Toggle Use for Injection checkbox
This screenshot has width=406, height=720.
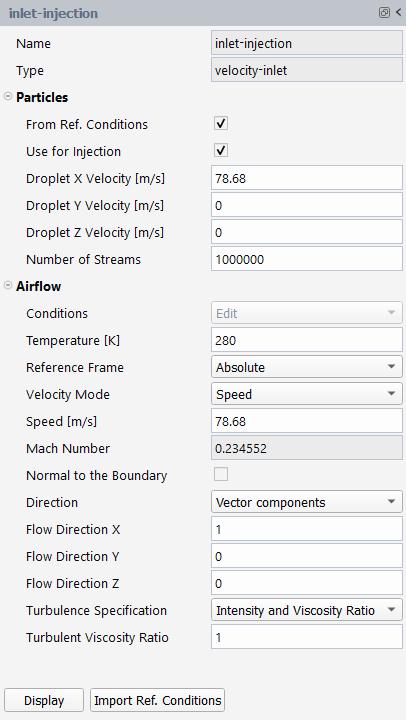pos(221,151)
